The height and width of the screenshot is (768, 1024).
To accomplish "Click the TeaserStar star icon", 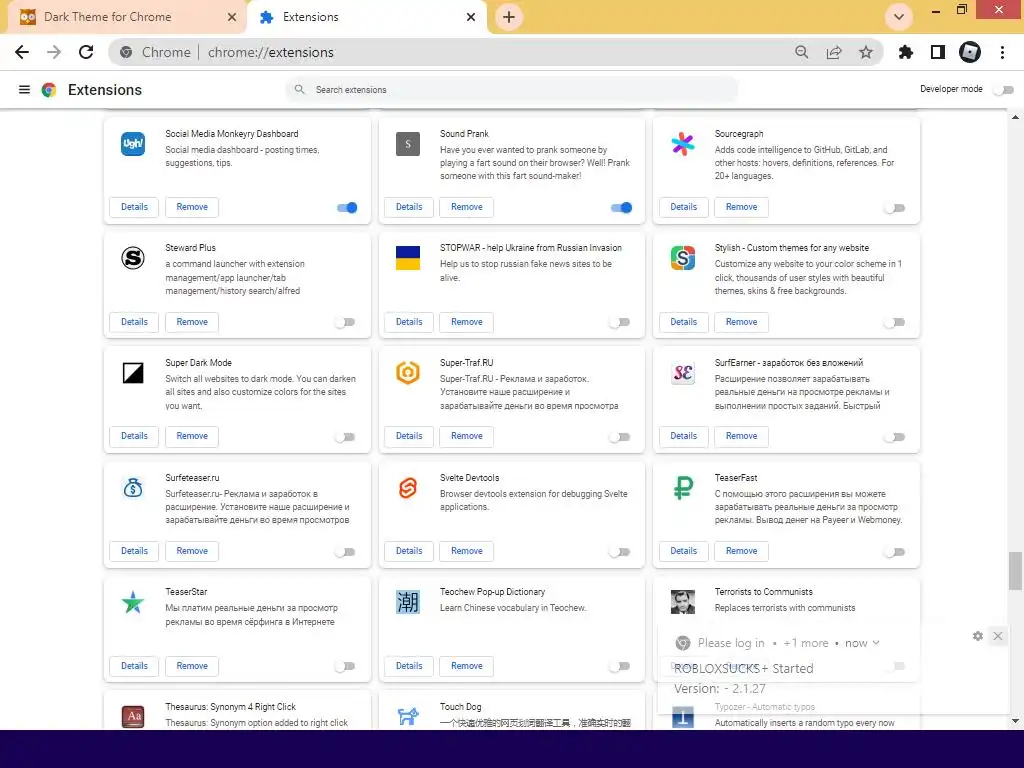I will tap(133, 602).
